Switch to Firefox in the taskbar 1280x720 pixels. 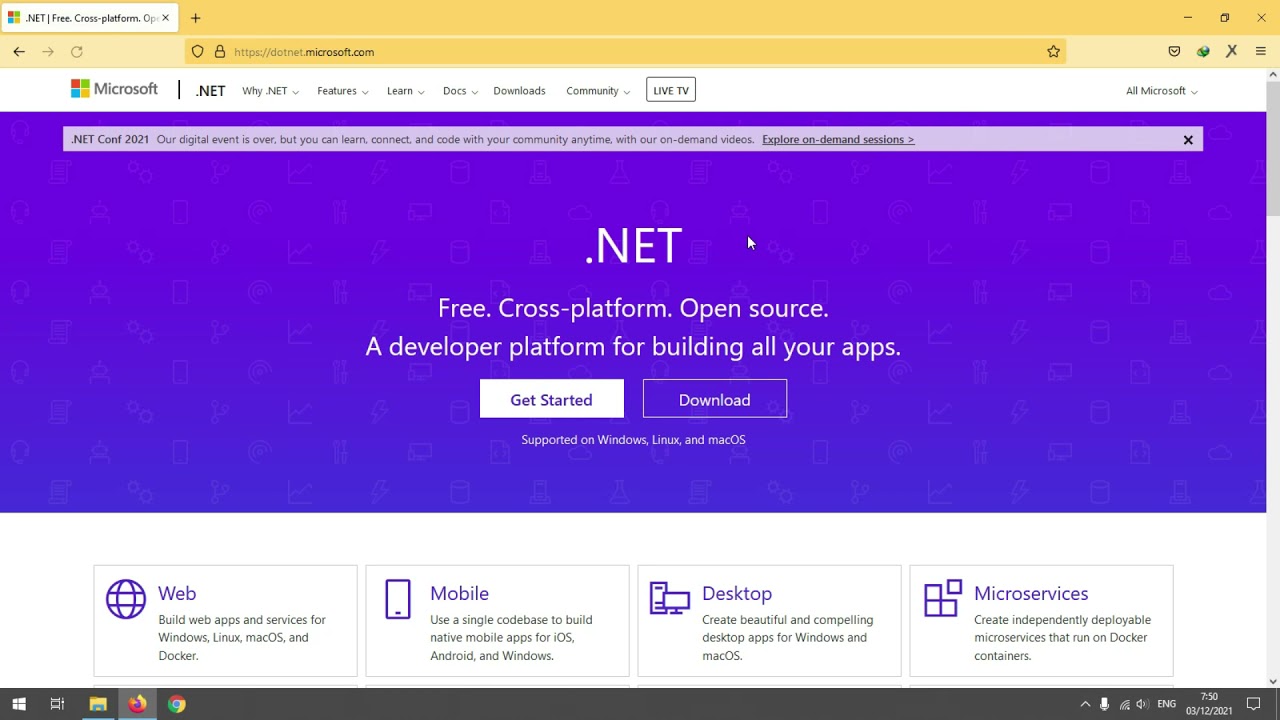pos(137,704)
